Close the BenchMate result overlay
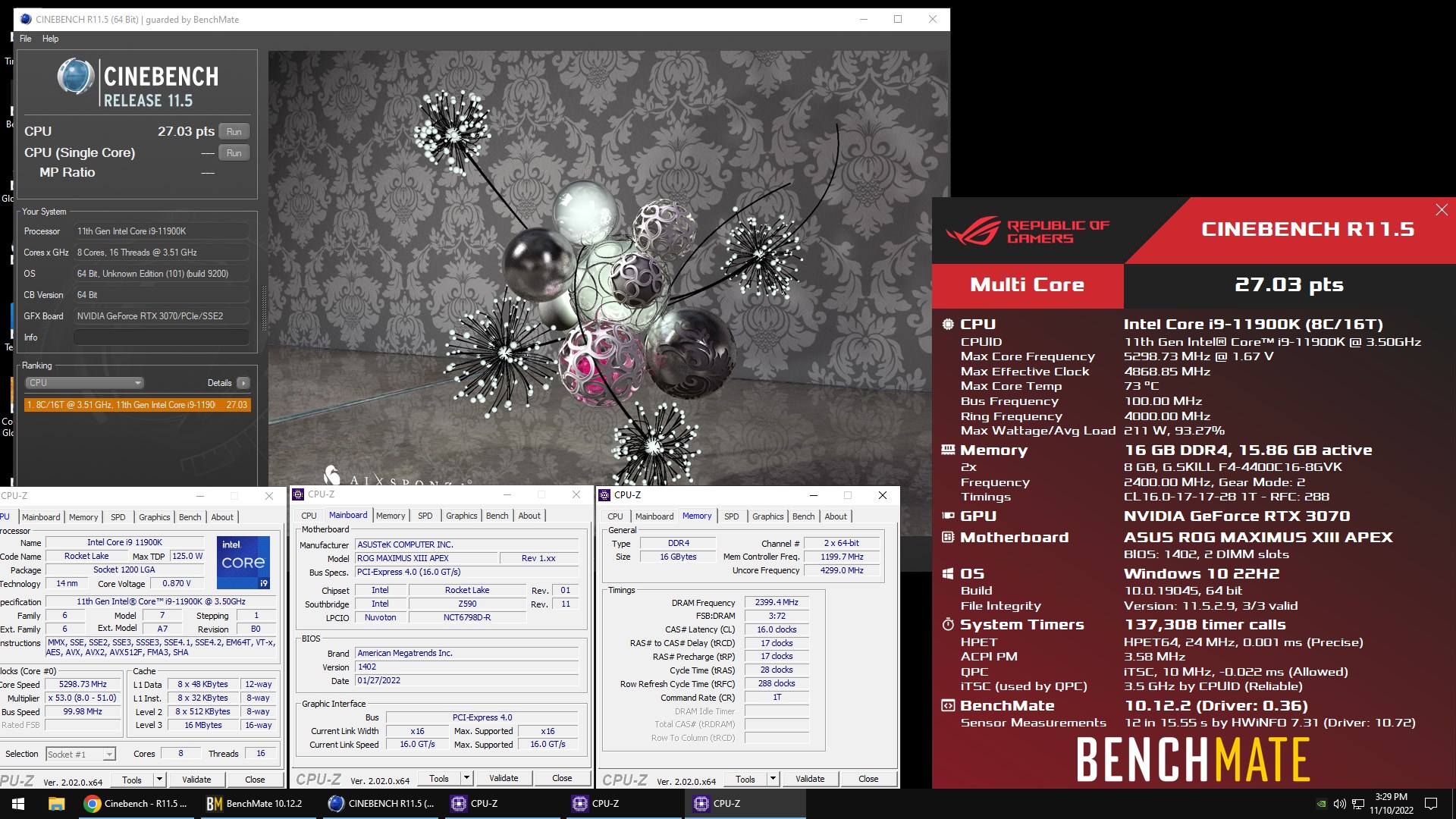This screenshot has height=819, width=1456. [x=1442, y=210]
